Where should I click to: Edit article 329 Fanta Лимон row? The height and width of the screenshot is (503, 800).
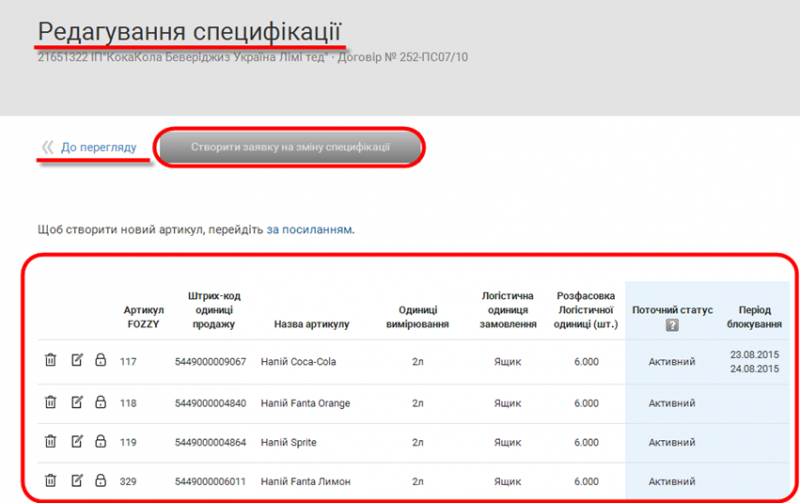point(77,481)
